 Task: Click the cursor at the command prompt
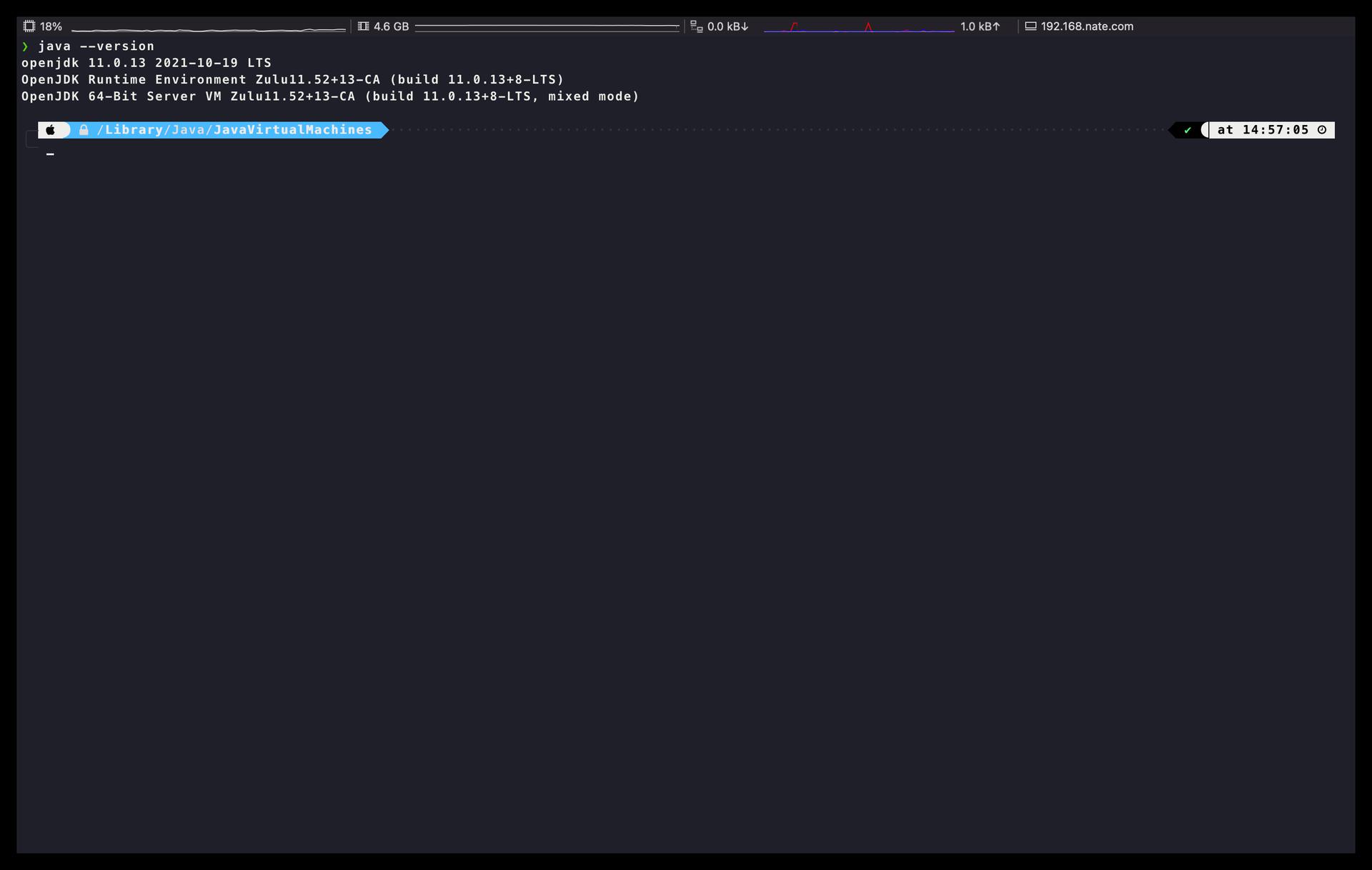[x=50, y=154]
